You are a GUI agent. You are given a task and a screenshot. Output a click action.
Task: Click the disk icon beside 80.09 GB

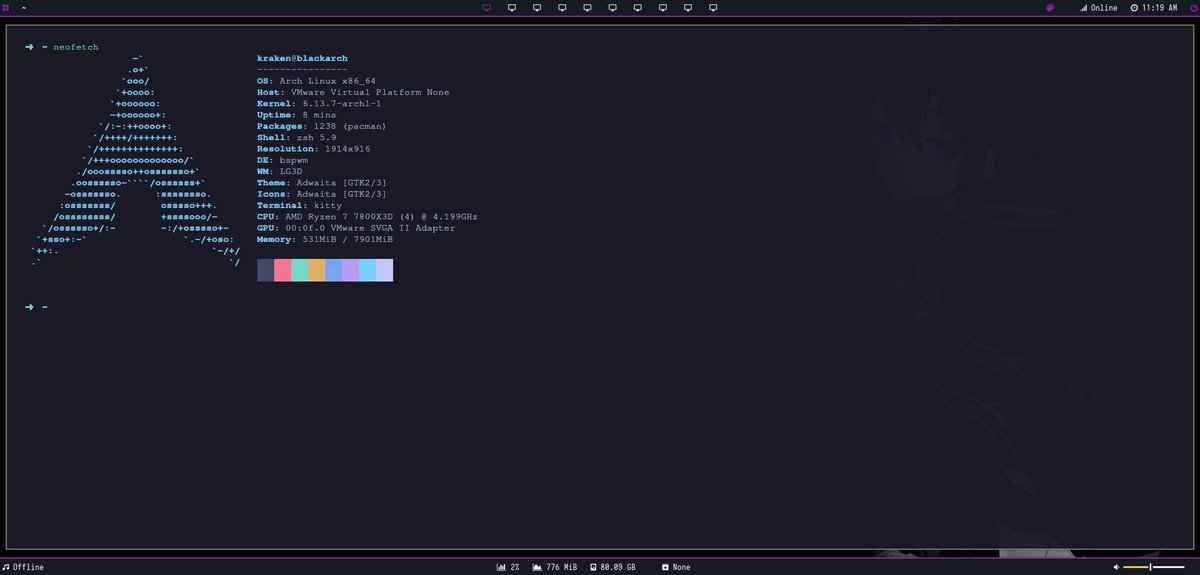pos(593,567)
